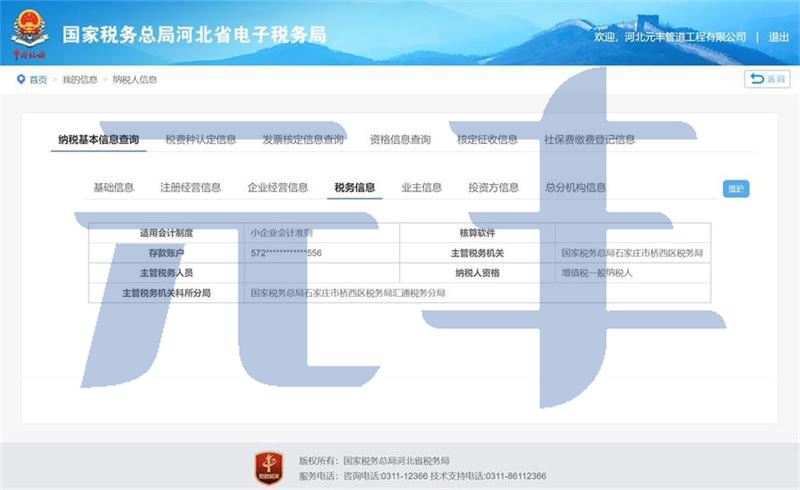Click the China Tax emblem logo in the header
The height and width of the screenshot is (490, 800).
pyautogui.click(x=29, y=31)
